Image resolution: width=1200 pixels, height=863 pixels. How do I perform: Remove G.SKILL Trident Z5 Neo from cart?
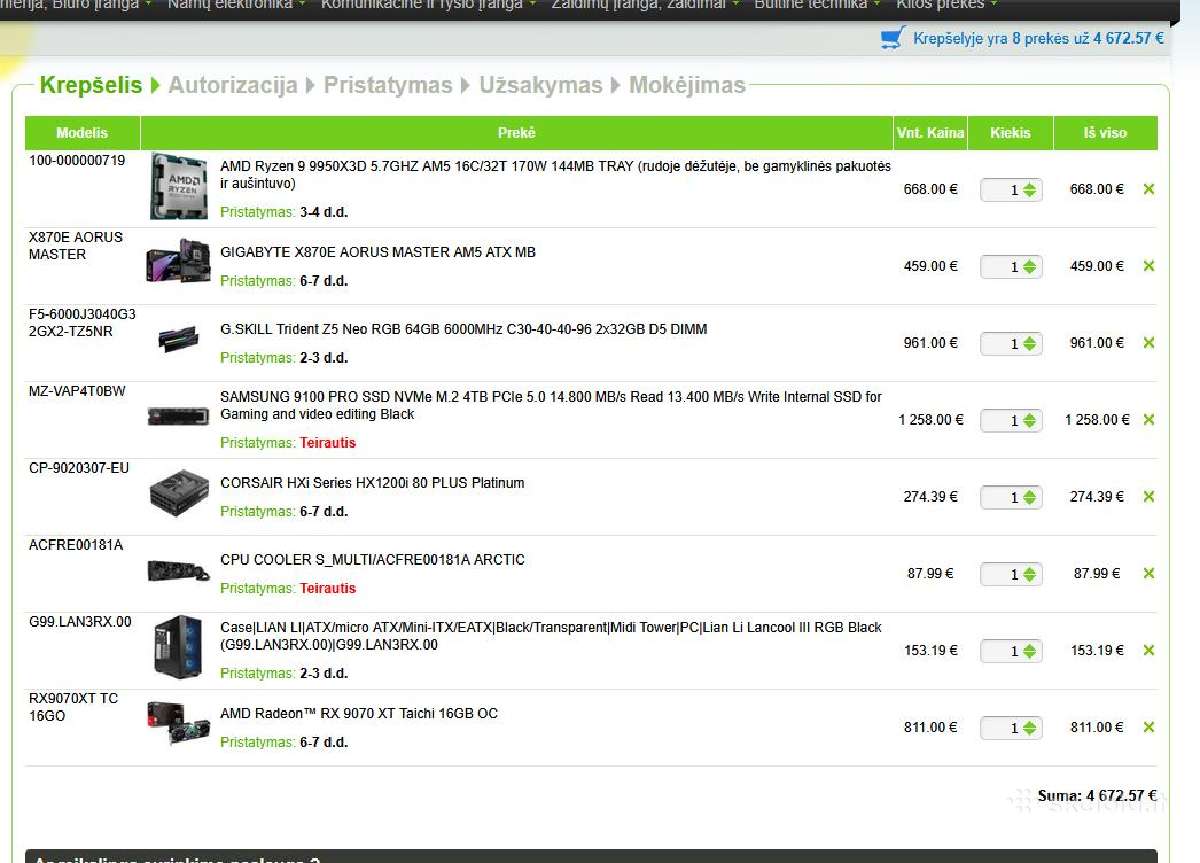[1148, 343]
